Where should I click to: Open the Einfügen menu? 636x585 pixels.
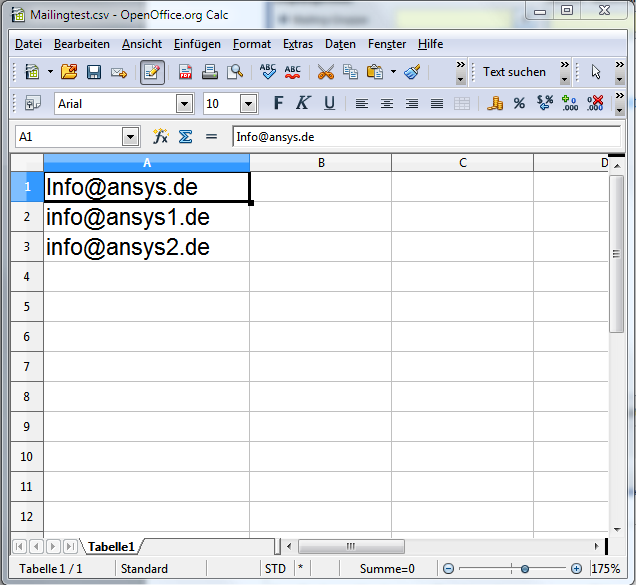[x=197, y=44]
